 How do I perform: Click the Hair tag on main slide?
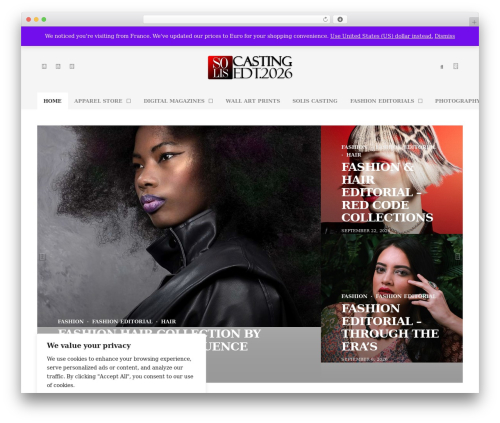click(168, 321)
